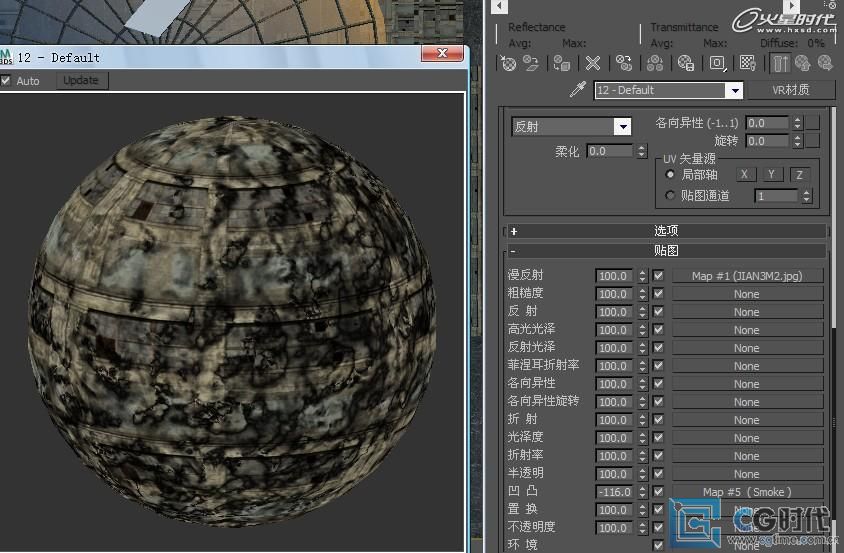Image resolution: width=844 pixels, height=553 pixels.
Task: Toggle the 不透明度 map checkbox
Action: [x=658, y=528]
